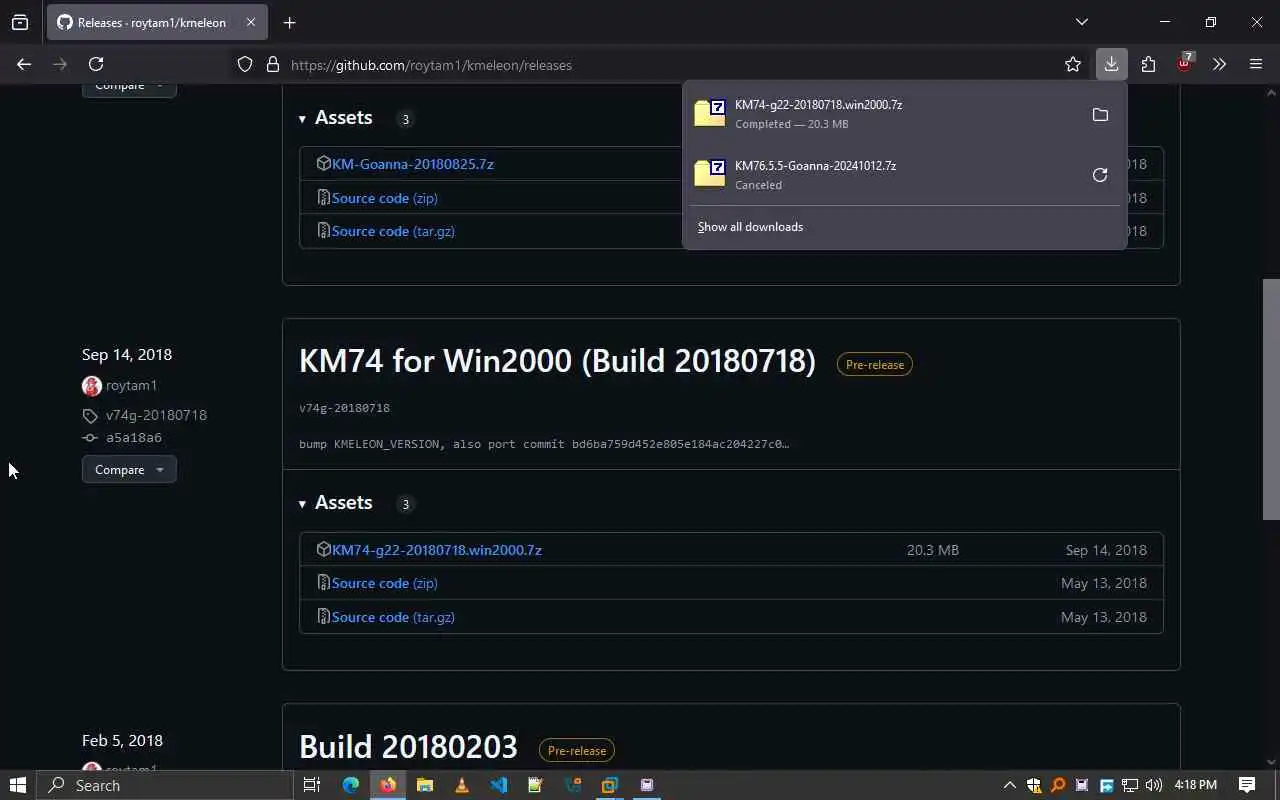Open Visual Studio Code from taskbar
The image size is (1280, 800).
tap(498, 785)
